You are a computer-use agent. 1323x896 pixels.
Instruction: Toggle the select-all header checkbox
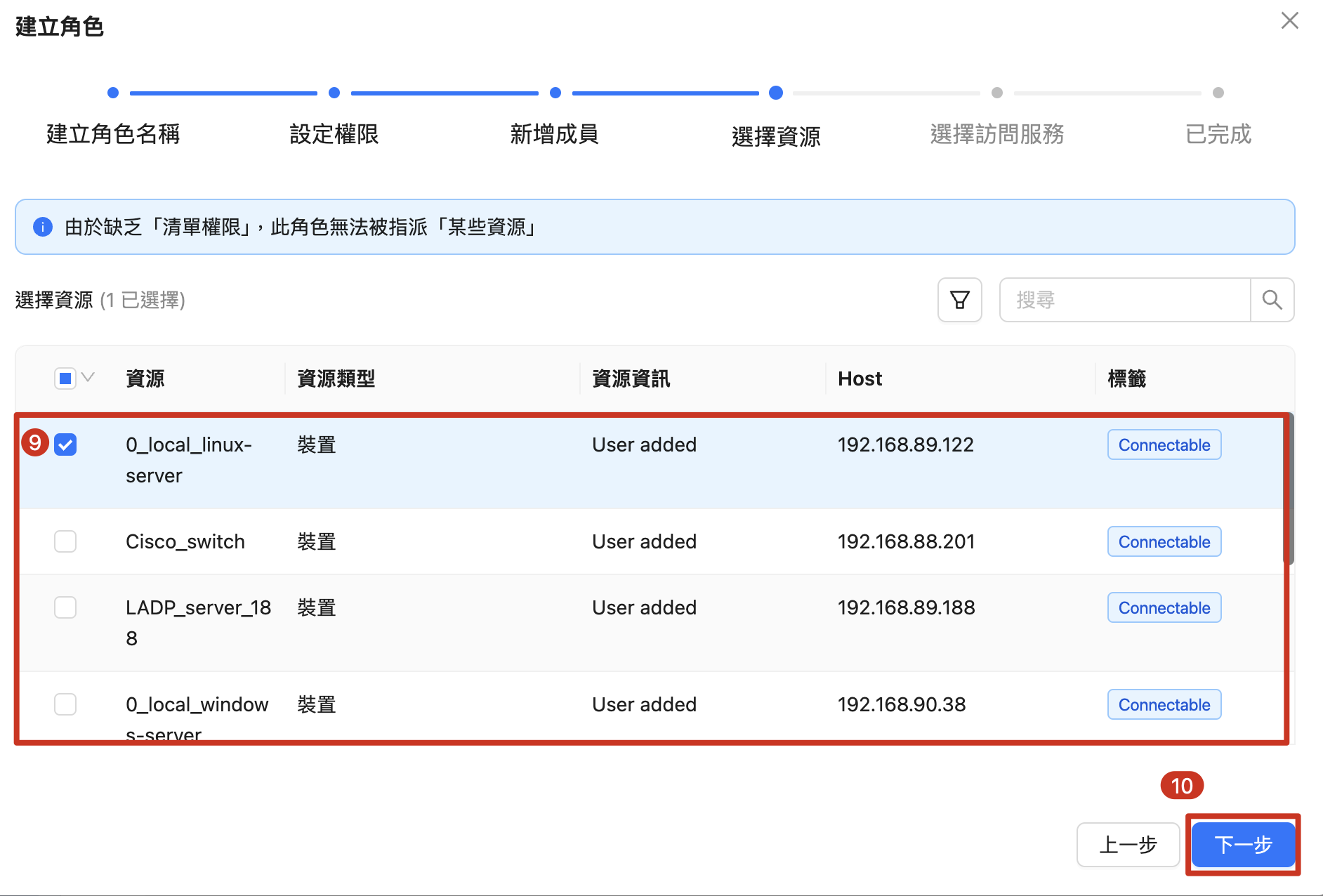click(65, 378)
